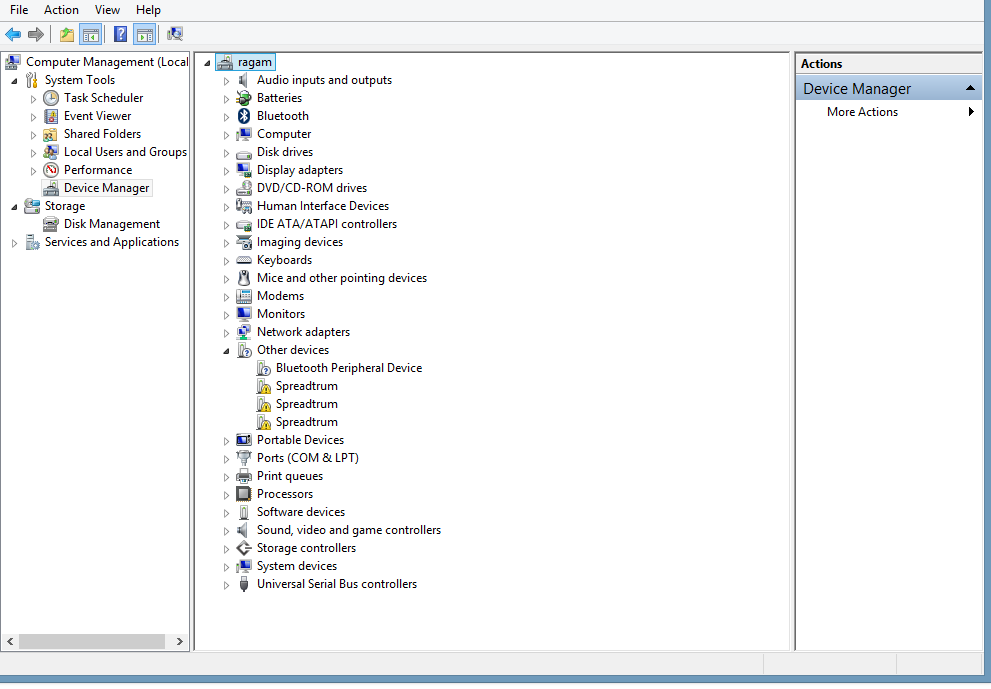Click the blue Help toolbar icon
The height and width of the screenshot is (689, 991).
tap(120, 34)
